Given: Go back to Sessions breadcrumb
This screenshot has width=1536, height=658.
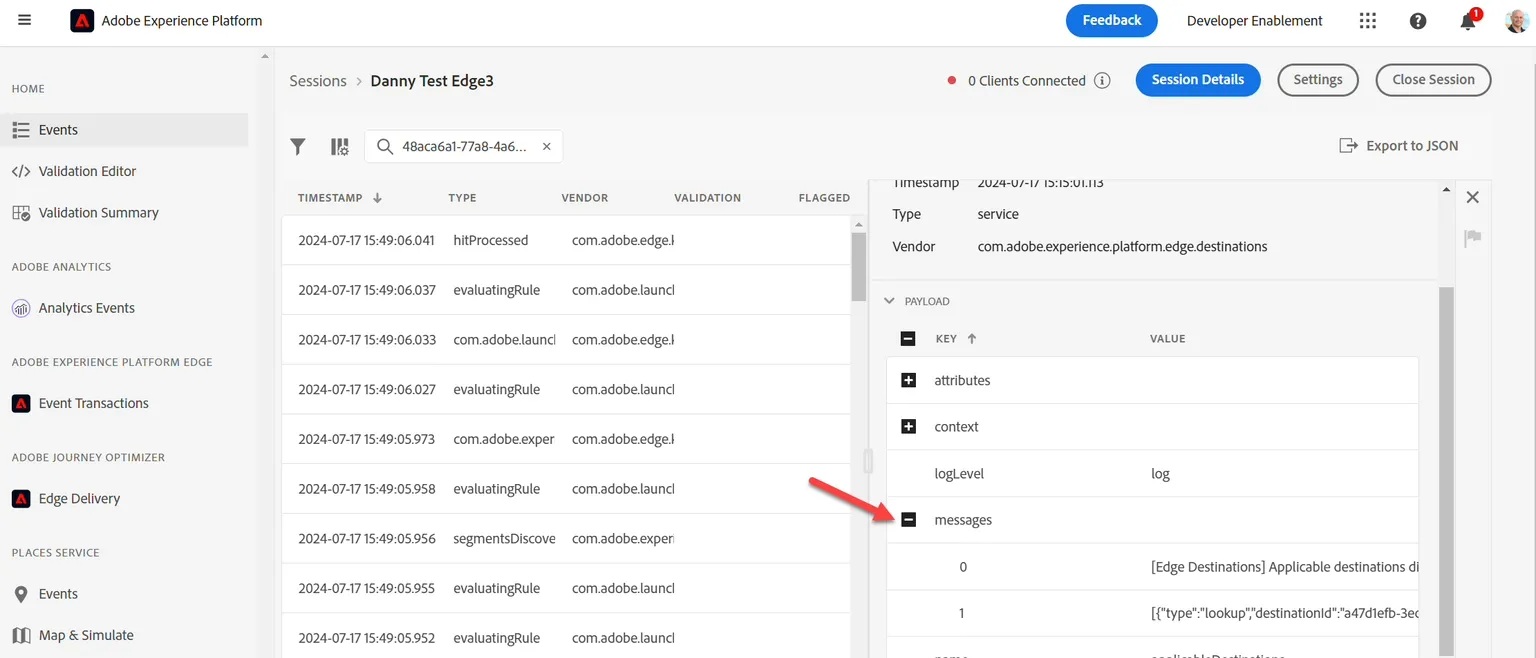Looking at the screenshot, I should pos(318,81).
